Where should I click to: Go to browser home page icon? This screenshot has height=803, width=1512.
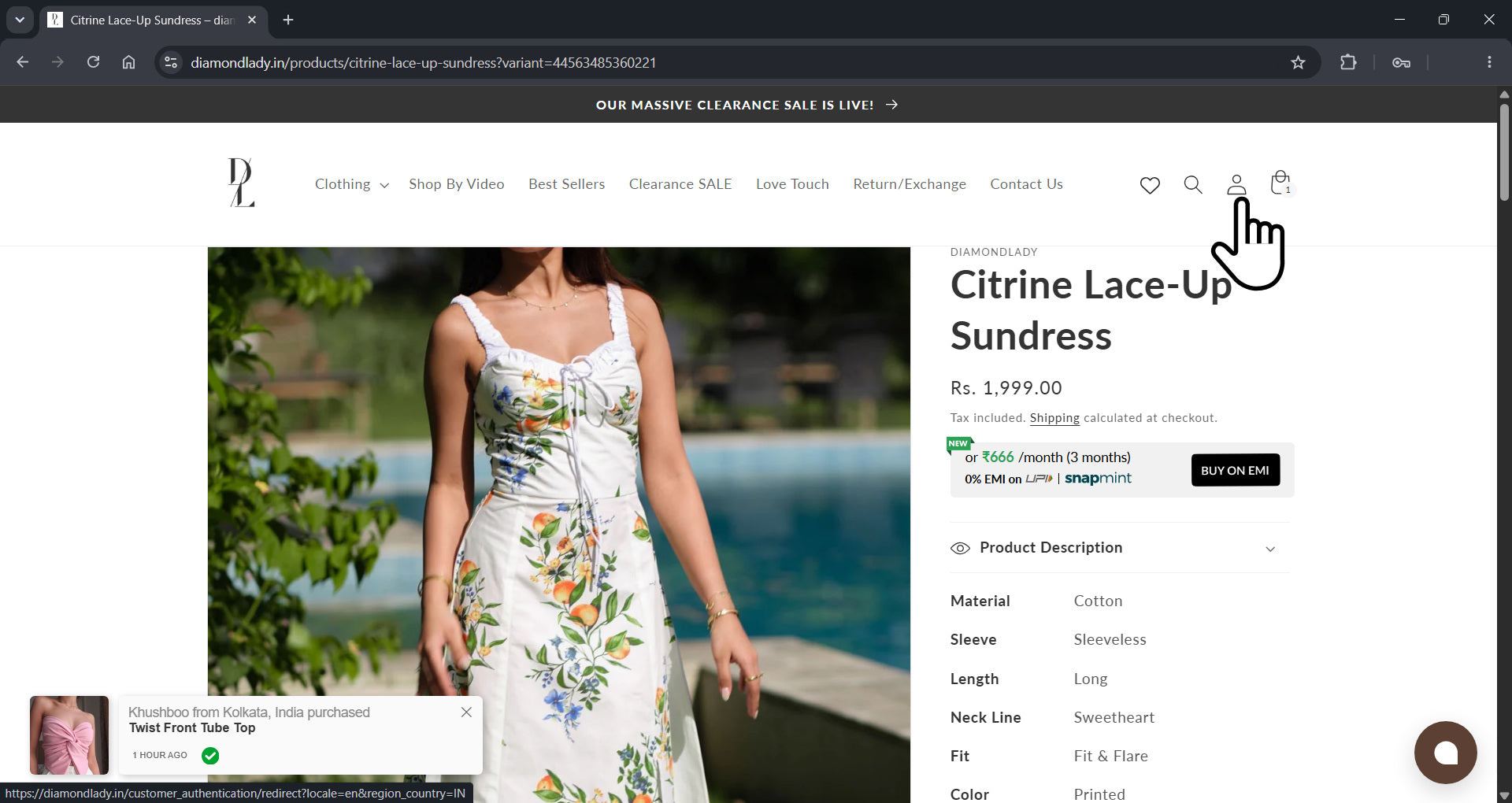(128, 62)
